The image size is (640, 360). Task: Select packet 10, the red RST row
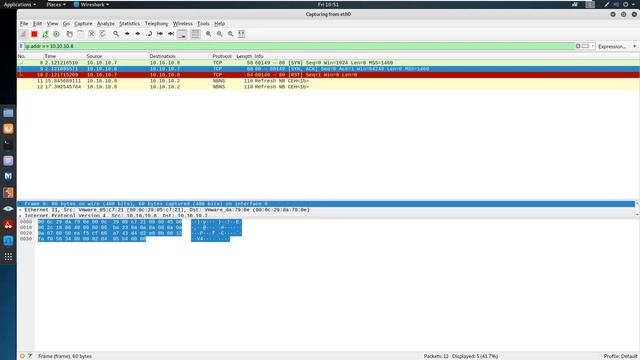pyautogui.click(x=328, y=75)
